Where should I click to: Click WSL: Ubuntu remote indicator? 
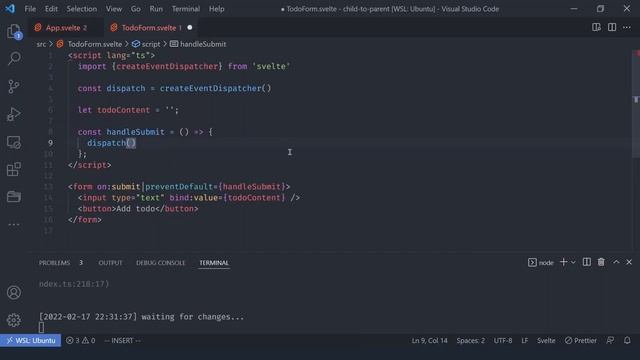click(31, 340)
